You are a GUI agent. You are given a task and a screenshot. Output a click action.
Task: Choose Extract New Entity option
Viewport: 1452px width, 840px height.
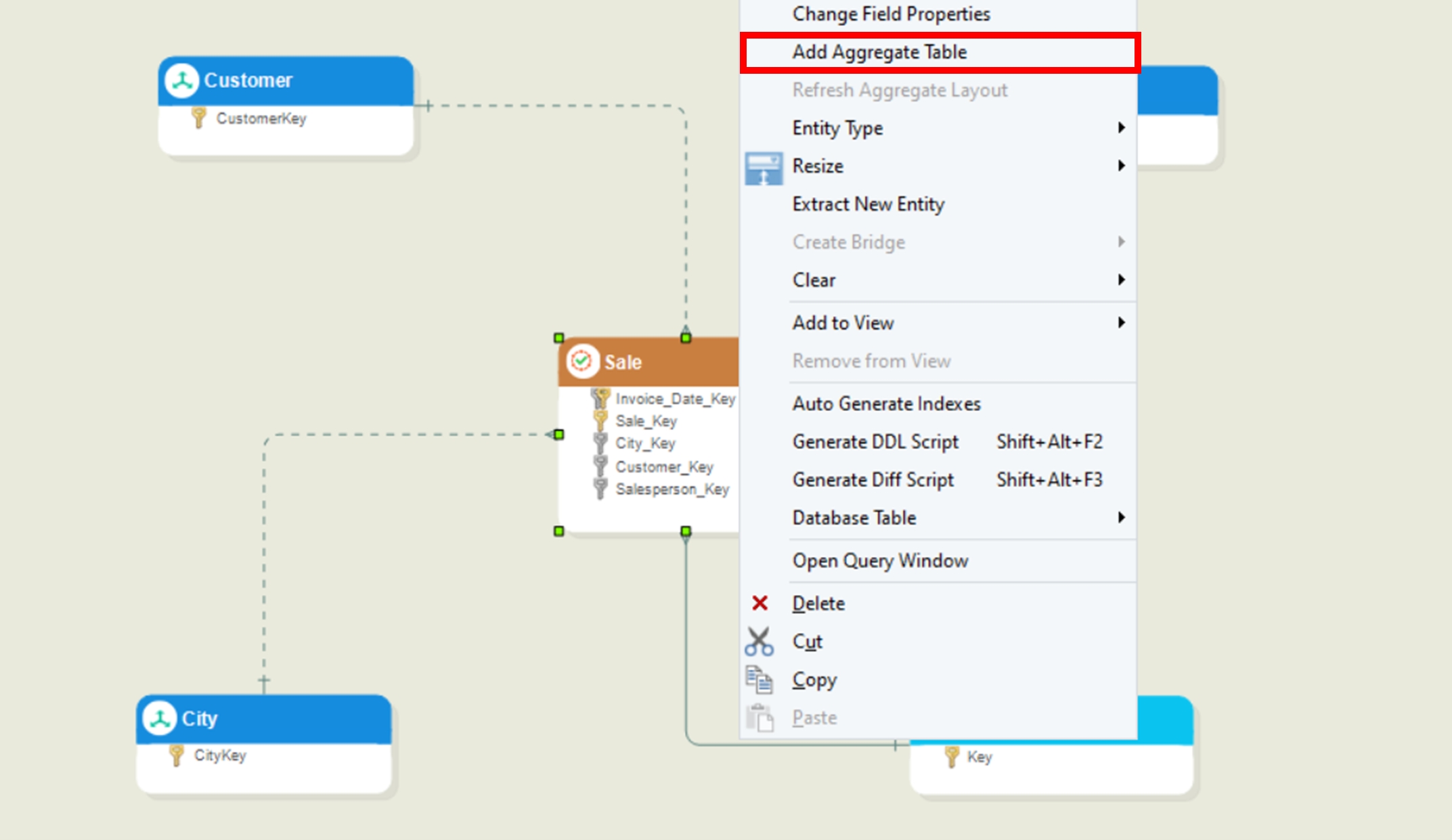868,204
